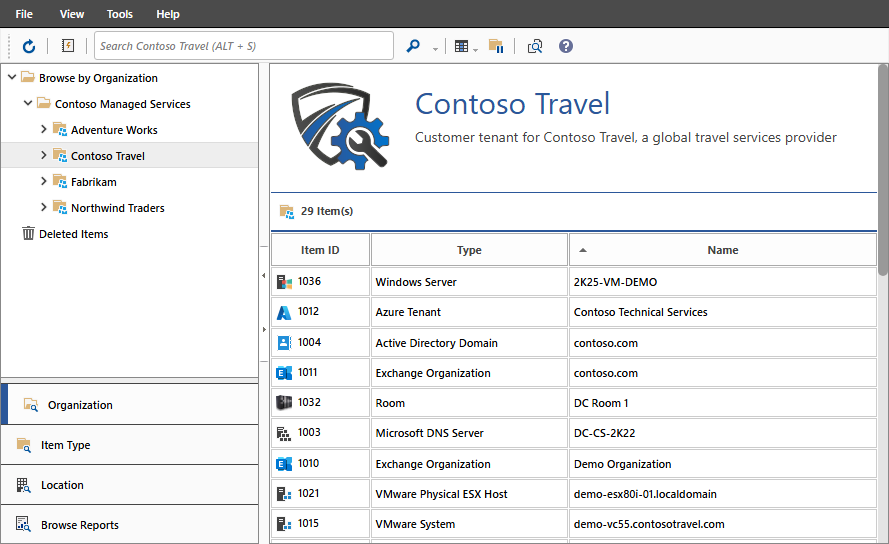The height and width of the screenshot is (544, 889).
Task: Select the DC Room 1 name cell
Action: (x=723, y=403)
